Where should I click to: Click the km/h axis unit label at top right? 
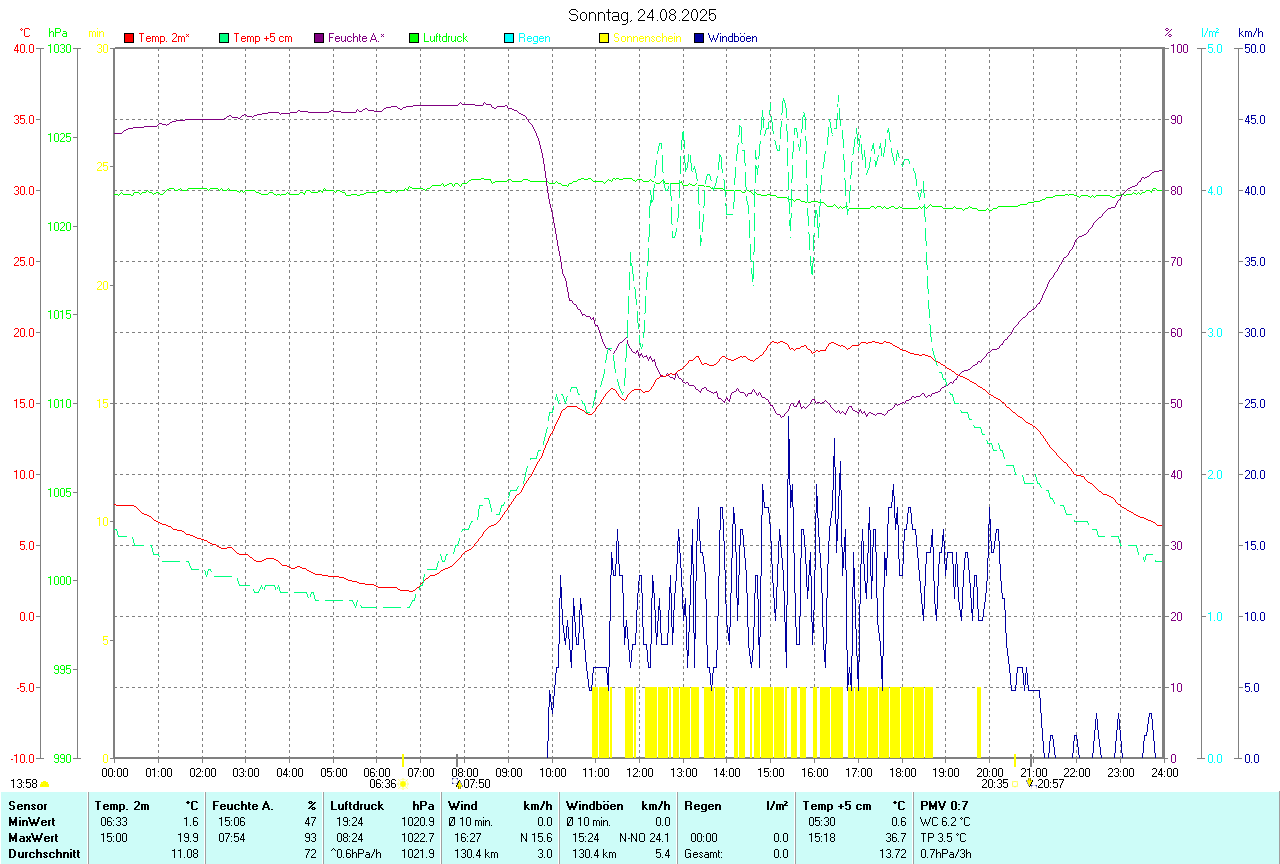pos(1250,33)
